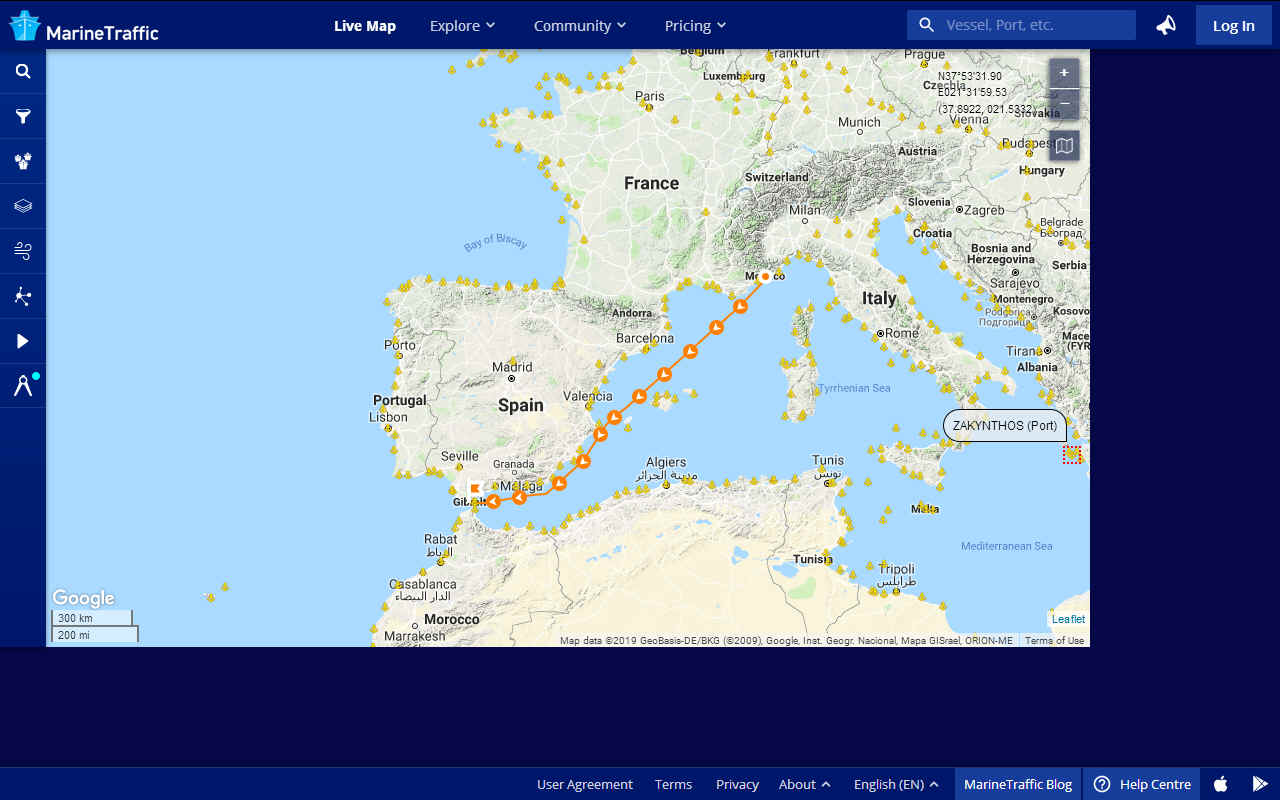Image resolution: width=1280 pixels, height=800 pixels.
Task: Start the track playback icon
Action: (23, 341)
